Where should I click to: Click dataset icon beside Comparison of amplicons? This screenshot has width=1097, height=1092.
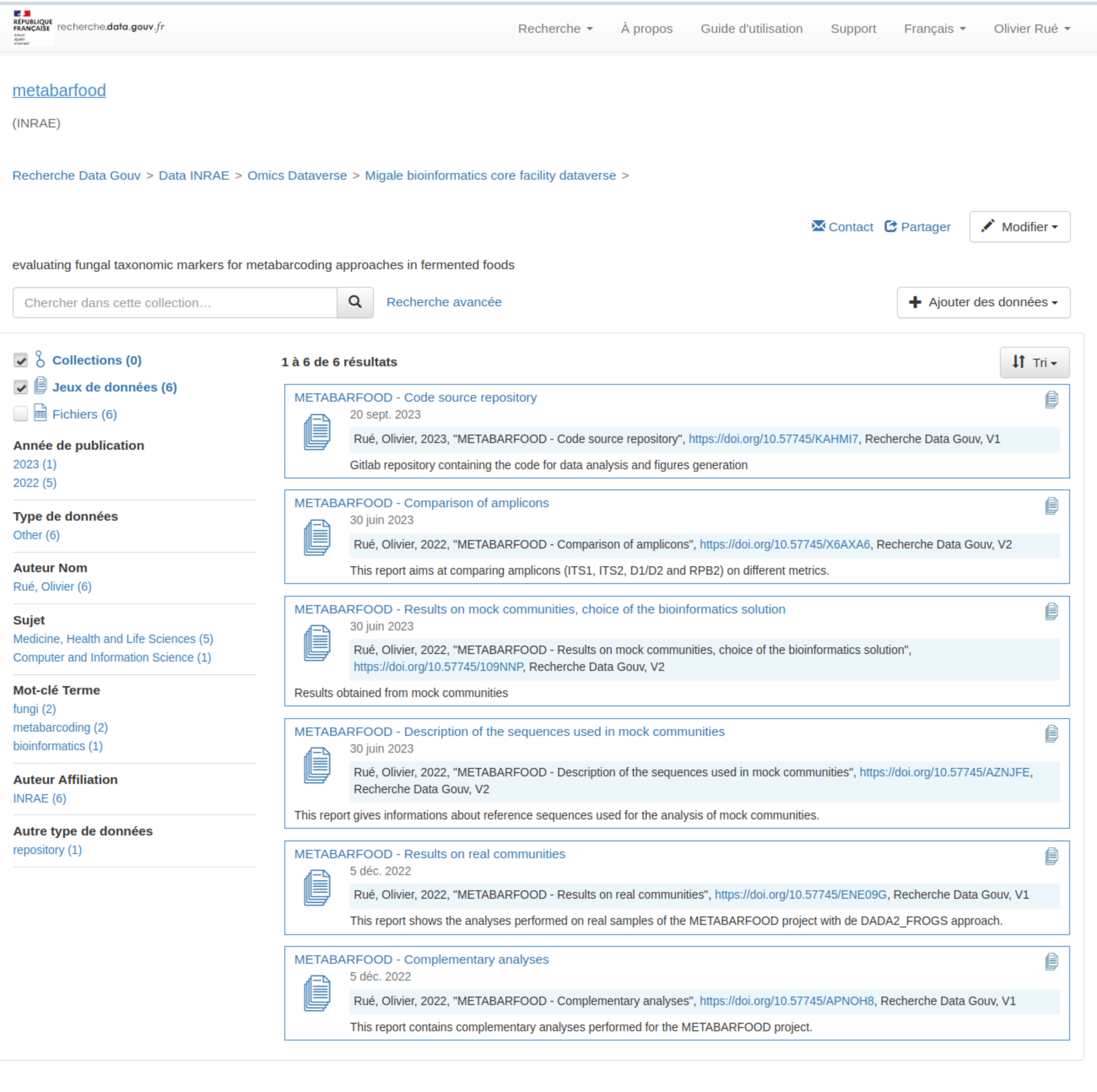click(317, 537)
